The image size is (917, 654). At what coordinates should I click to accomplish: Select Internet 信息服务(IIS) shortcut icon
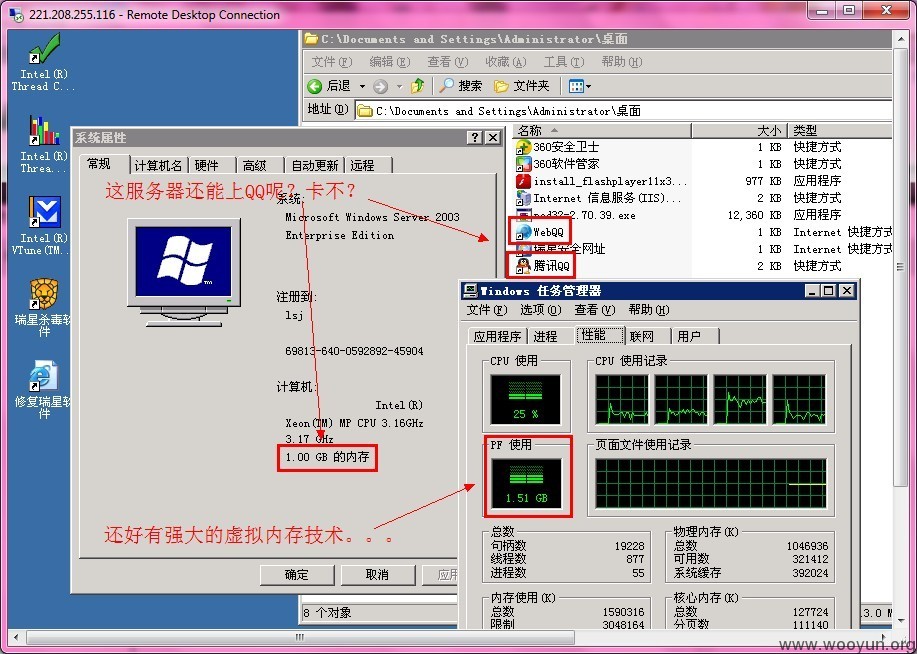(523, 198)
